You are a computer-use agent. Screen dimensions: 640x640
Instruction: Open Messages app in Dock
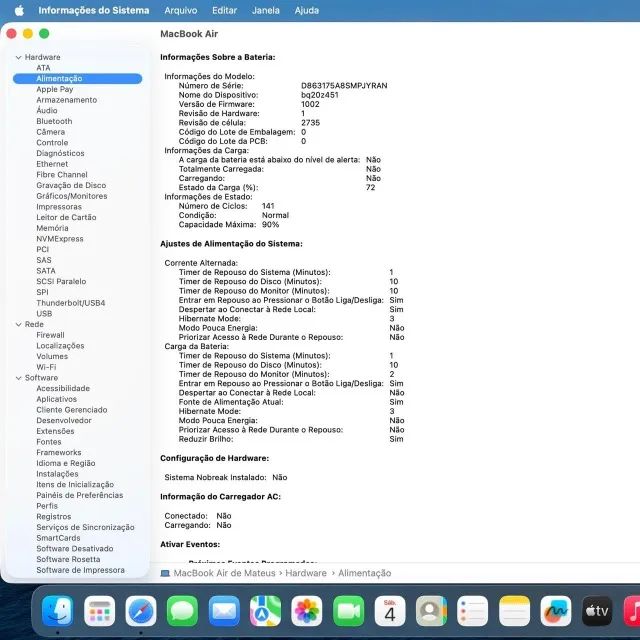pos(182,611)
